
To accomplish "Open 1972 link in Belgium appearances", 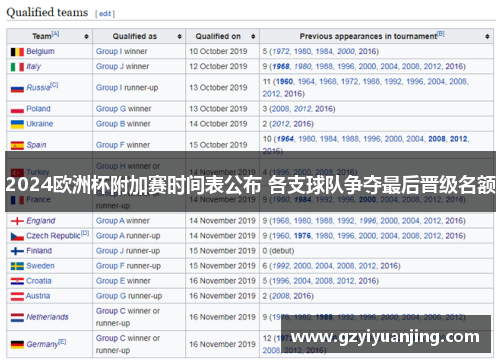I will pyautogui.click(x=281, y=51).
